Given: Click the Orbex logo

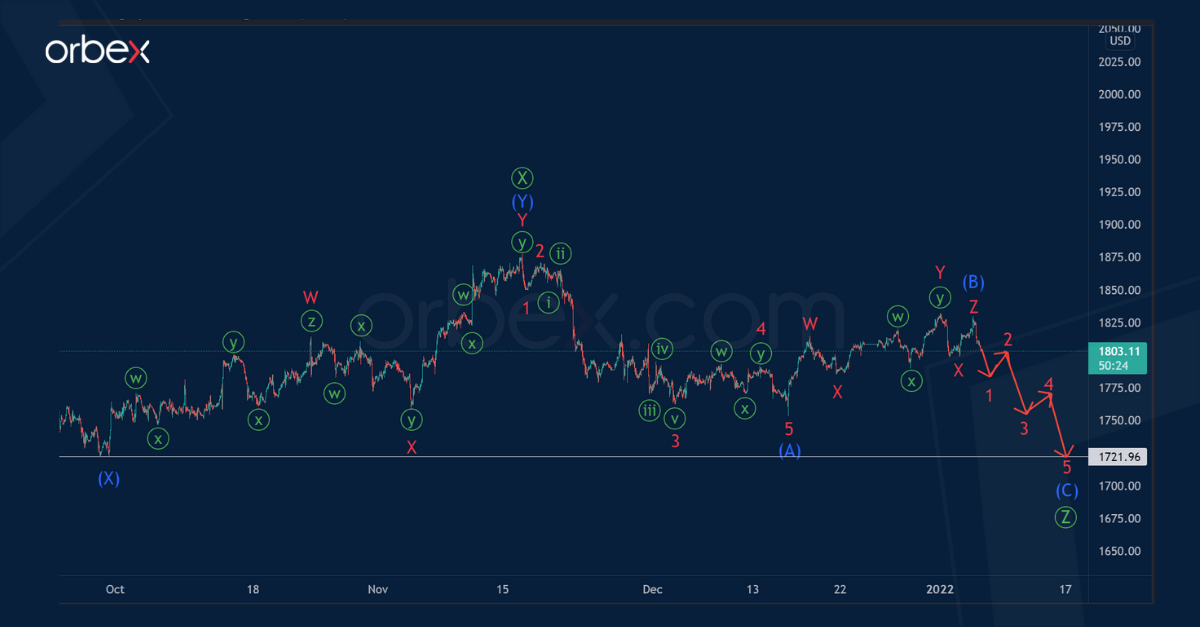Looking at the screenshot, I should click(97, 51).
